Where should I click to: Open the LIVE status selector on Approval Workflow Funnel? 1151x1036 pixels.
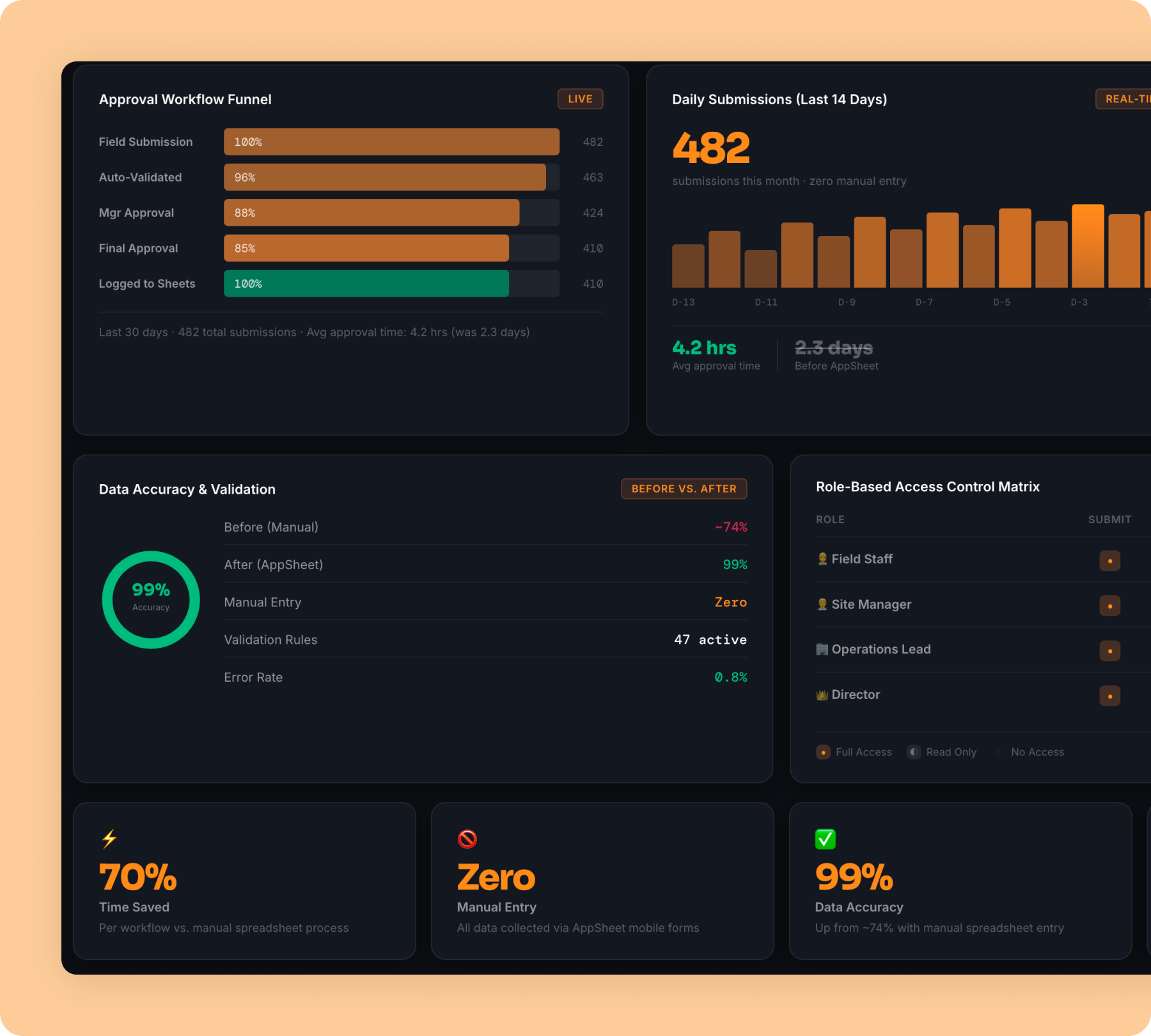click(579, 98)
